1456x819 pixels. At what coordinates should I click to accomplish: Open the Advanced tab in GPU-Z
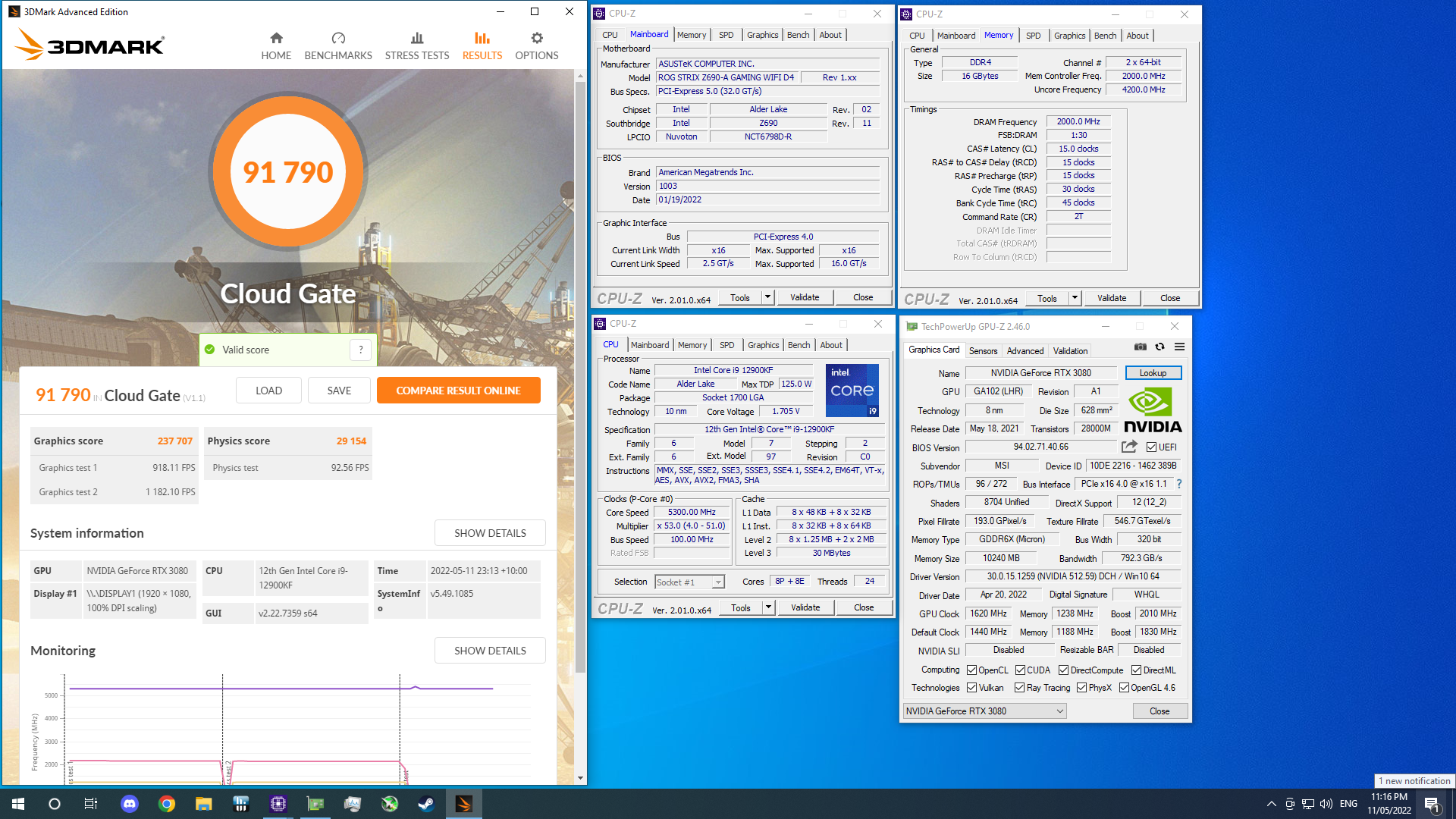pos(1025,351)
